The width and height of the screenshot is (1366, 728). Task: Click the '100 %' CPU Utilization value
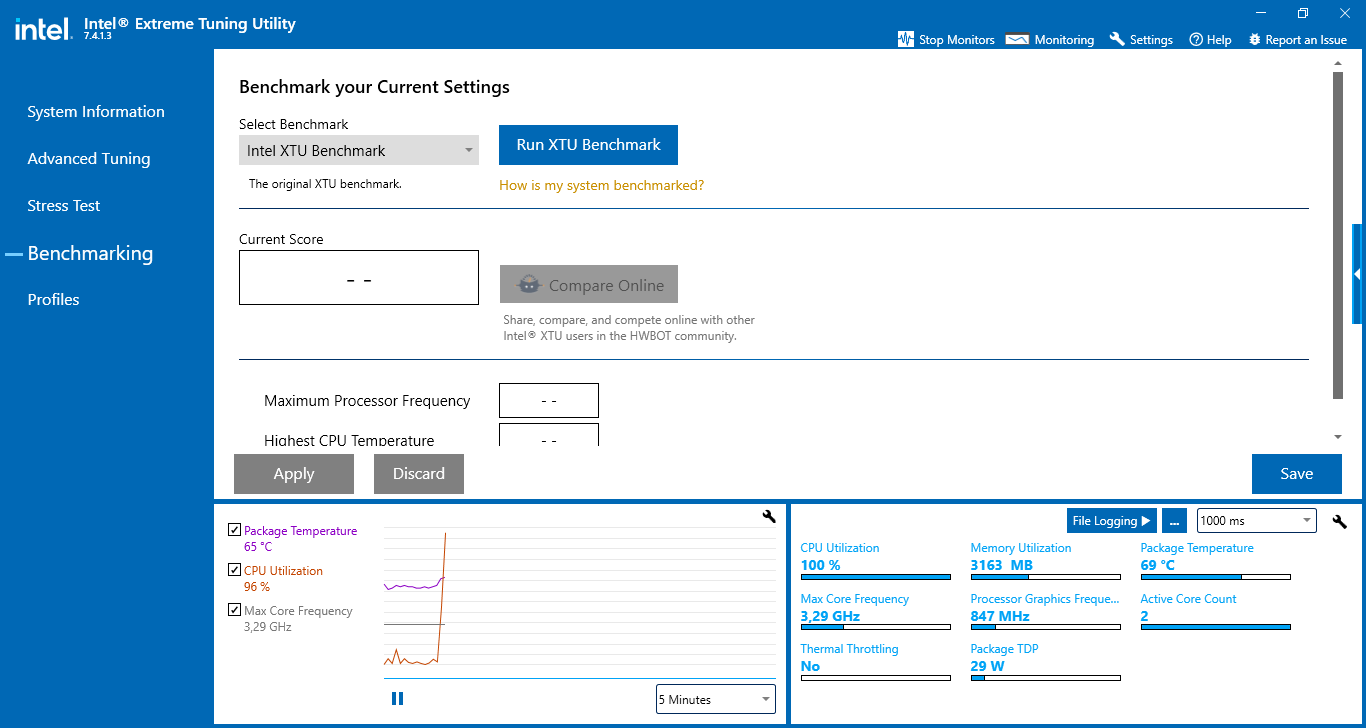821,565
